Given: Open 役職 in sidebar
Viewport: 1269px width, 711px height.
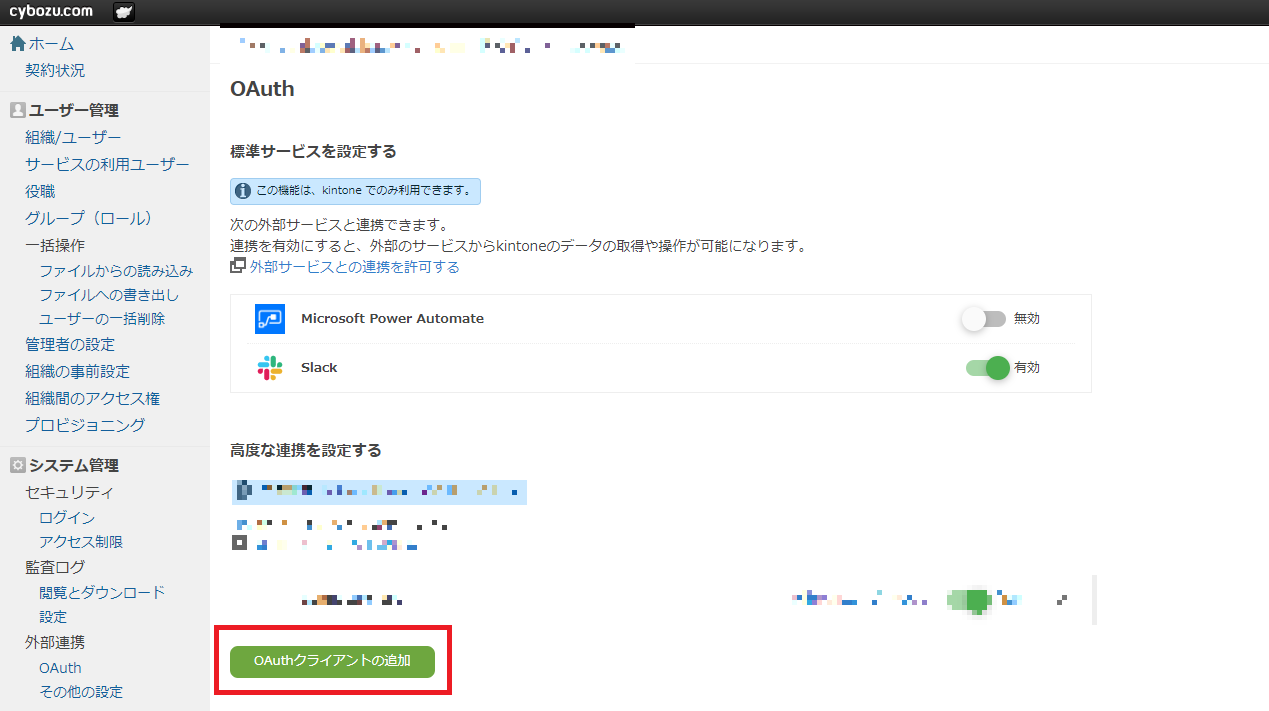Looking at the screenshot, I should 40,191.
